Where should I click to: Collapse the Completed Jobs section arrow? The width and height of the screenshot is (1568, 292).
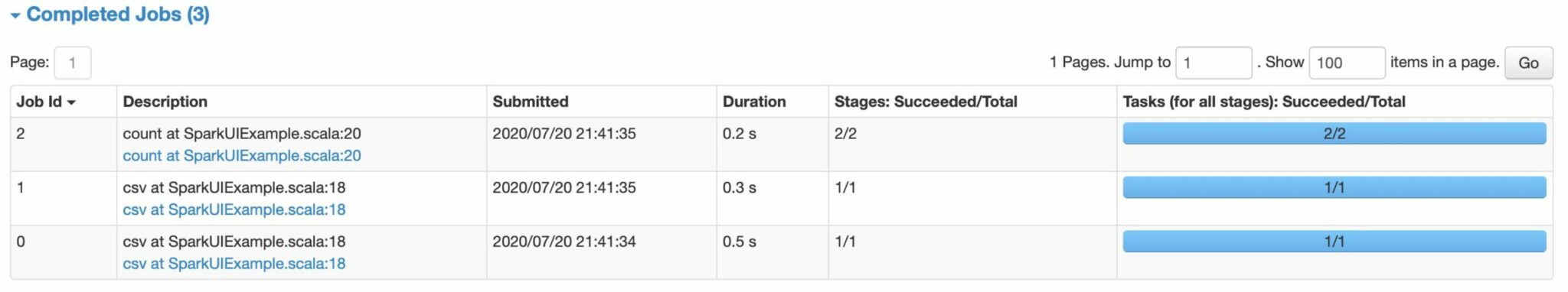(x=15, y=16)
